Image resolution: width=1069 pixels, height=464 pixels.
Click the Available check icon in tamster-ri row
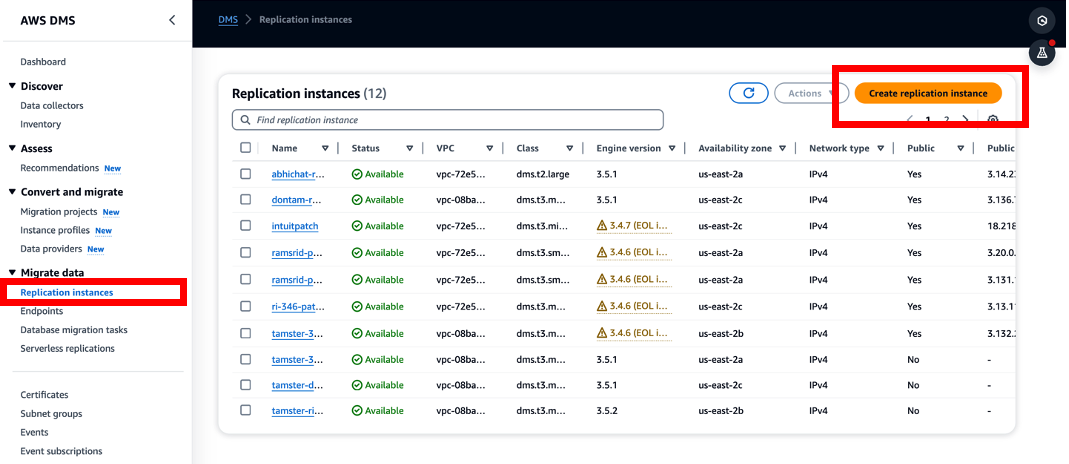(x=357, y=411)
